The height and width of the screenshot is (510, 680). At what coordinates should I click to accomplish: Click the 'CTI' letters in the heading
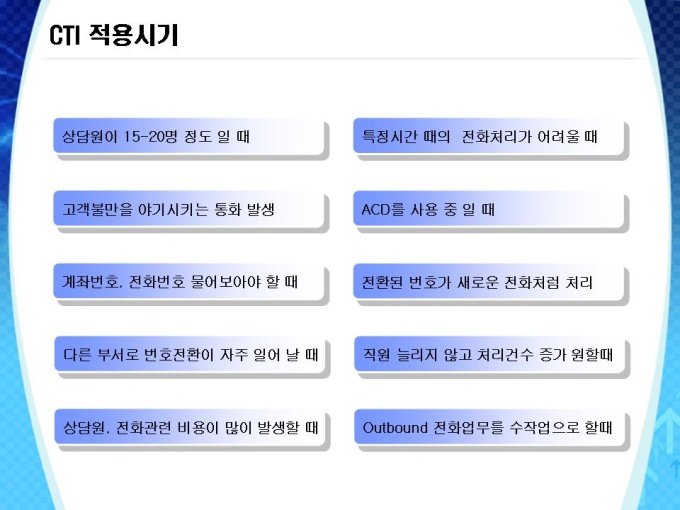pyautogui.click(x=65, y=36)
